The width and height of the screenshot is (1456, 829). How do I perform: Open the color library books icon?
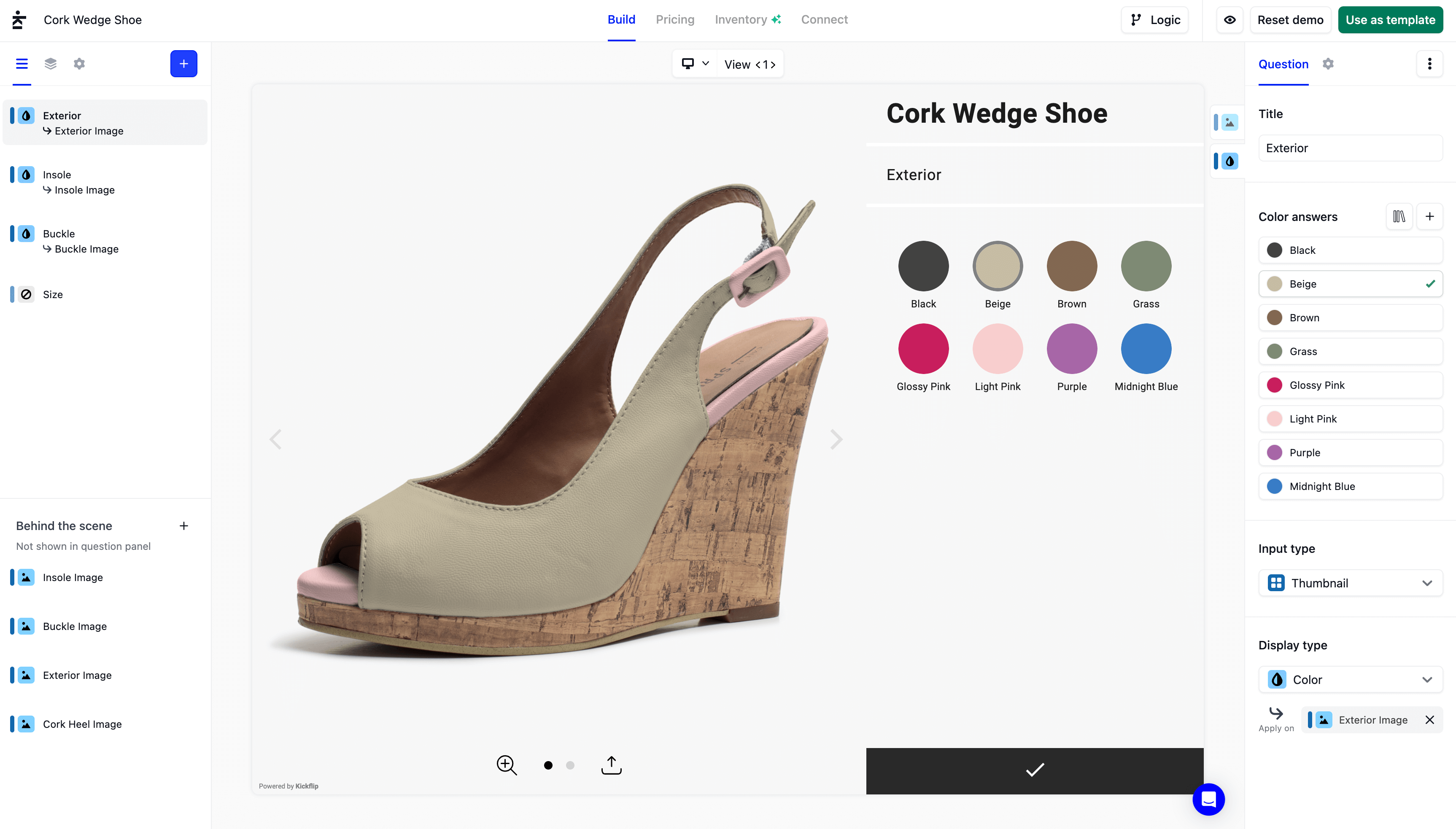coord(1399,216)
